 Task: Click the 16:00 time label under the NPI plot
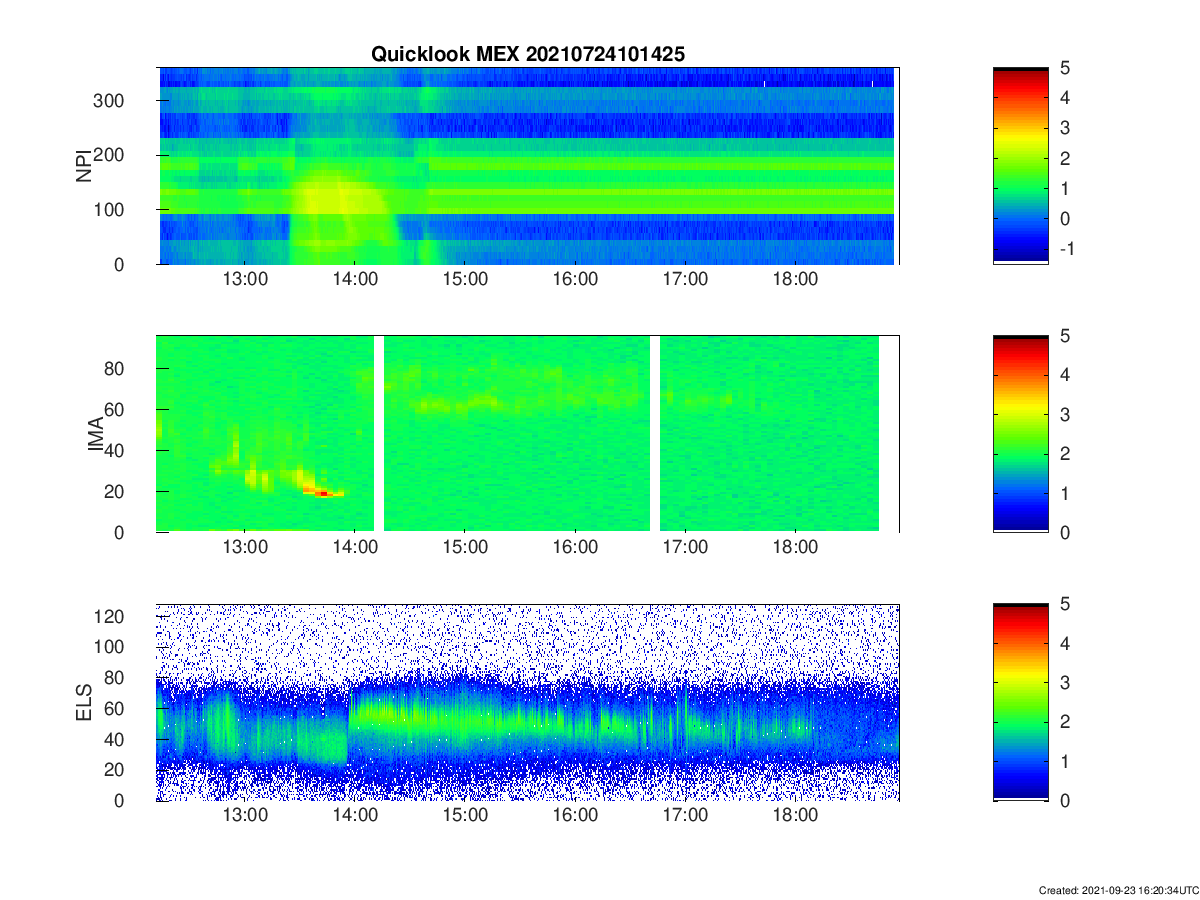point(575,279)
